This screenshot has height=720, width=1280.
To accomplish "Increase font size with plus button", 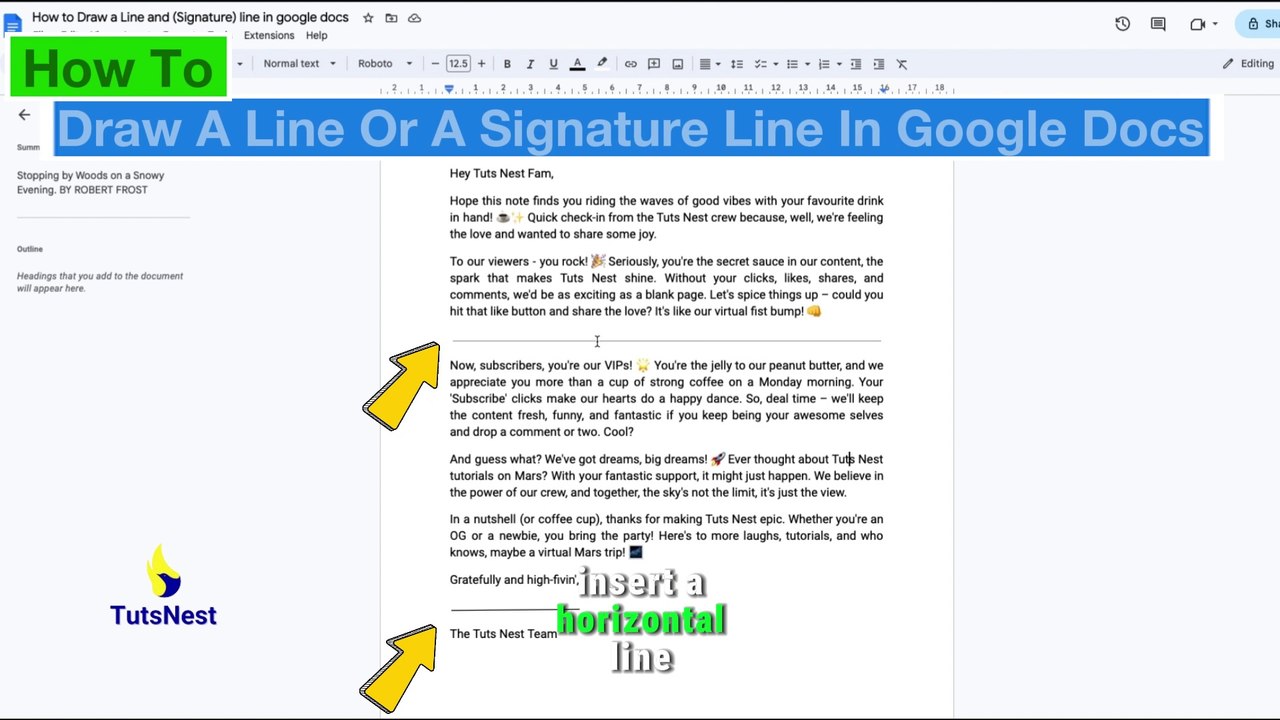I will pyautogui.click(x=481, y=64).
